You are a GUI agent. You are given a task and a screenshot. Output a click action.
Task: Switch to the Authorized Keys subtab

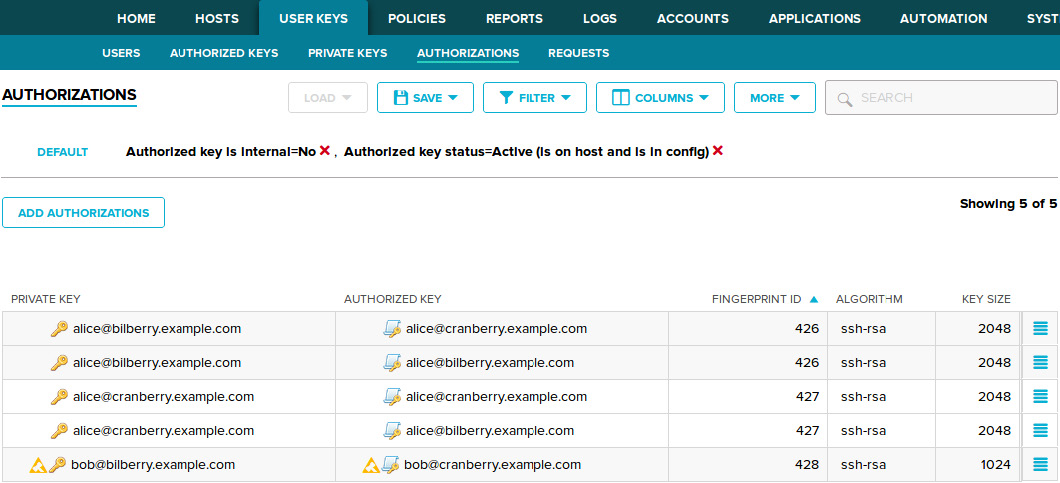pos(224,53)
